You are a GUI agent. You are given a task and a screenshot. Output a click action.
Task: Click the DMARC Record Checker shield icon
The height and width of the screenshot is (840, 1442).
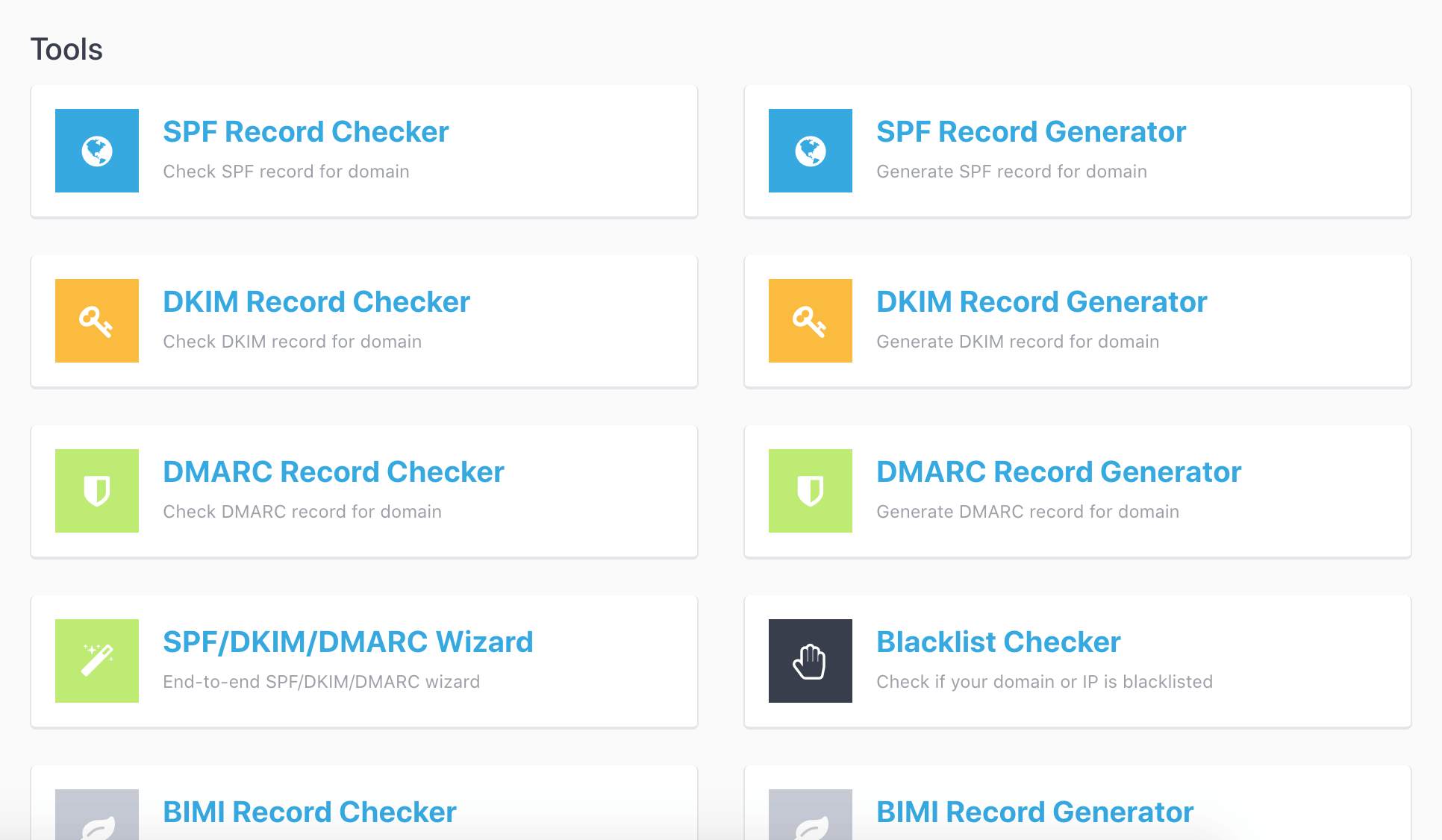[97, 491]
